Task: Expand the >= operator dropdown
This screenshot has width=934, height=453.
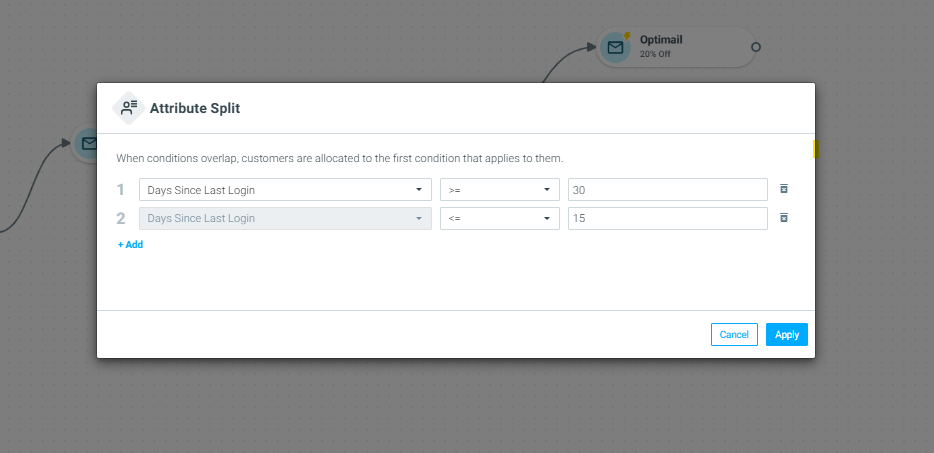Action: [500, 190]
